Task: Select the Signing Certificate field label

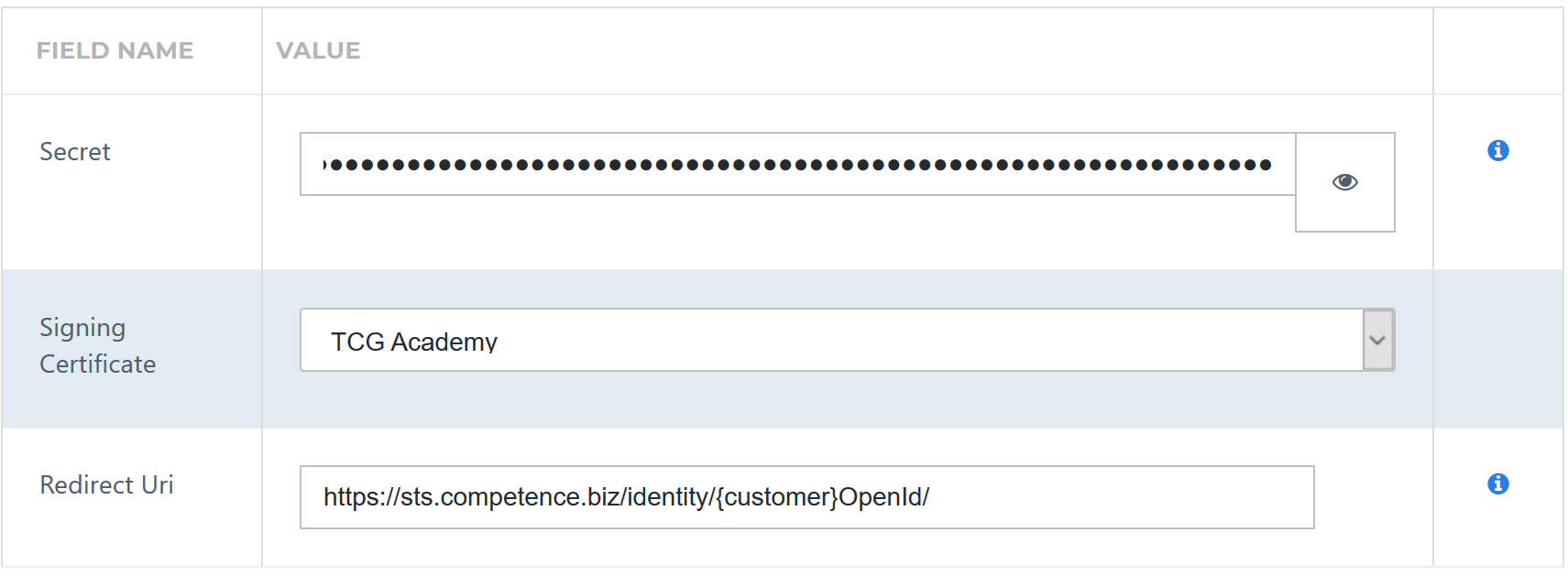Action: click(98, 345)
